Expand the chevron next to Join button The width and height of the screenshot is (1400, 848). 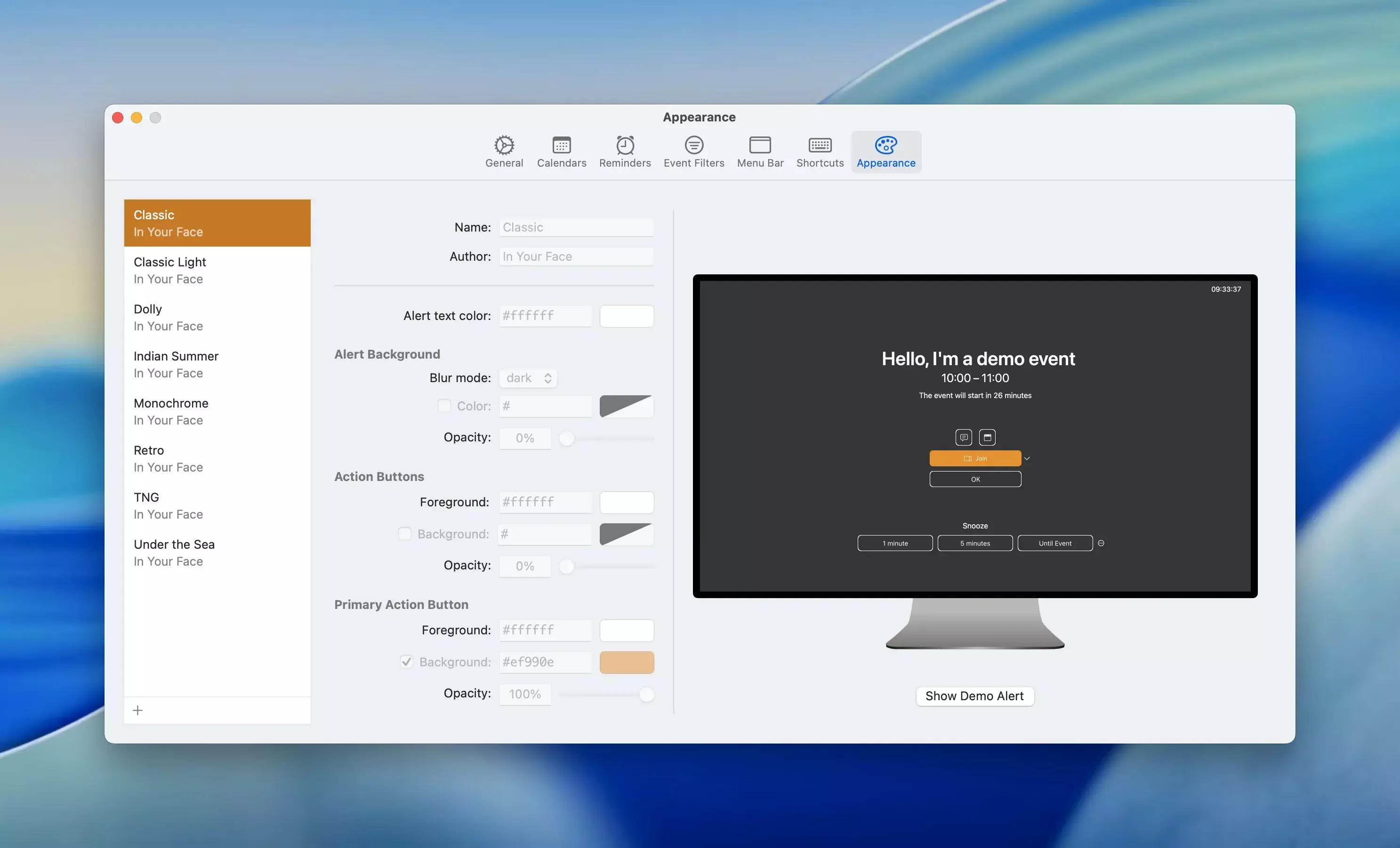tap(1027, 458)
